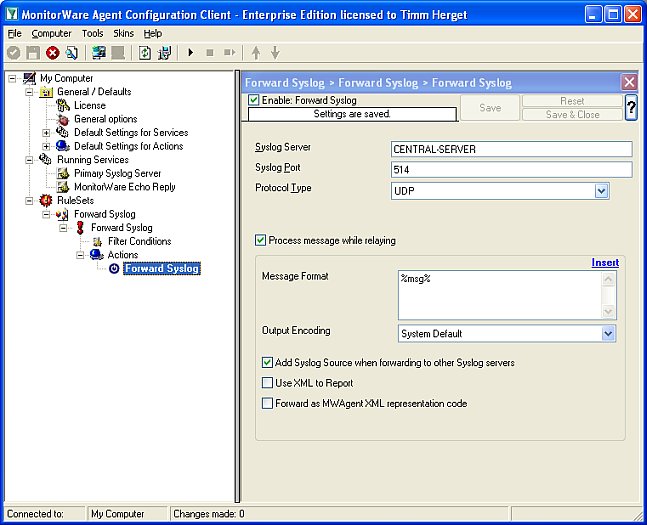Viewport: 647px width, 525px height.
Task: Collapse the Running Services node
Action: (29, 160)
